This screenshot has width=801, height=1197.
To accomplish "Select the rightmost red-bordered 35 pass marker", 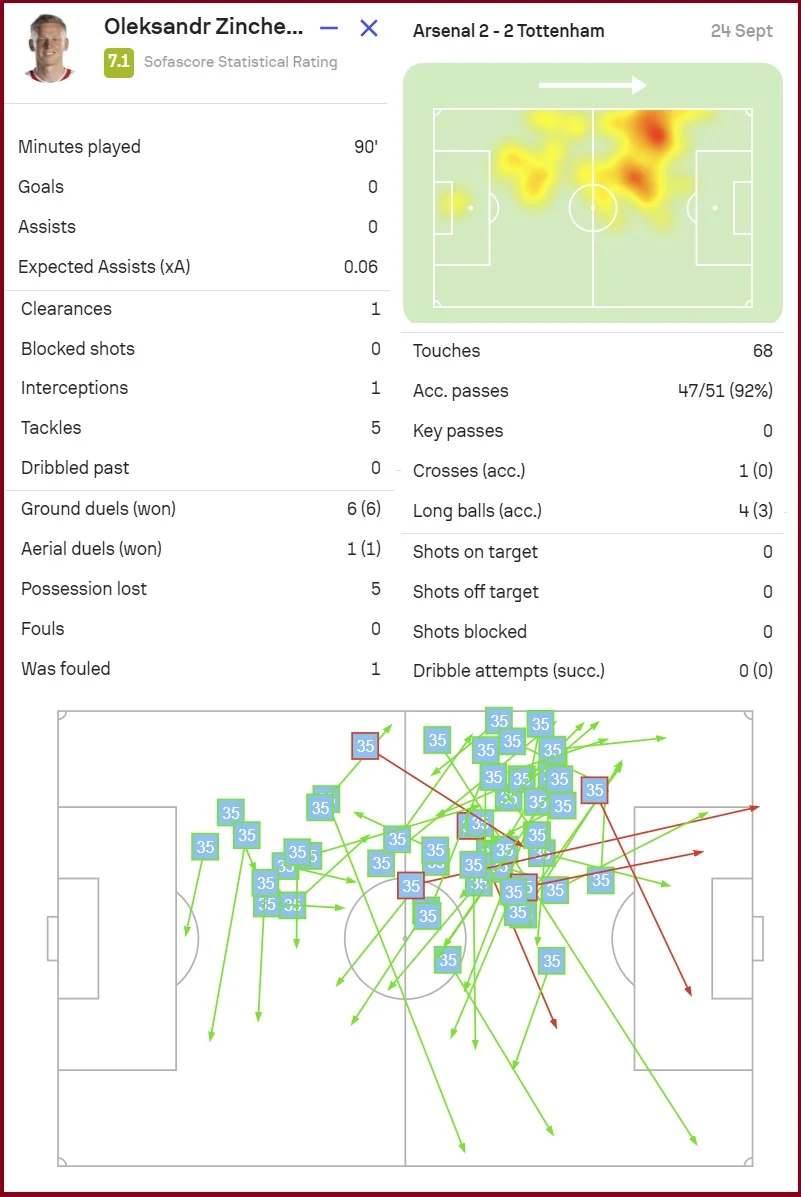I will [x=595, y=790].
